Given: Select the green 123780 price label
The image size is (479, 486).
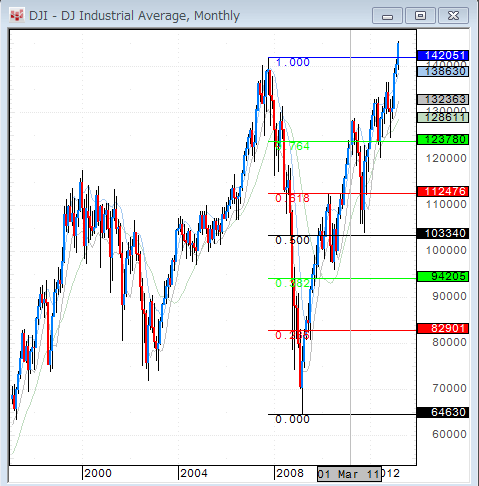Looking at the screenshot, I should point(443,139).
